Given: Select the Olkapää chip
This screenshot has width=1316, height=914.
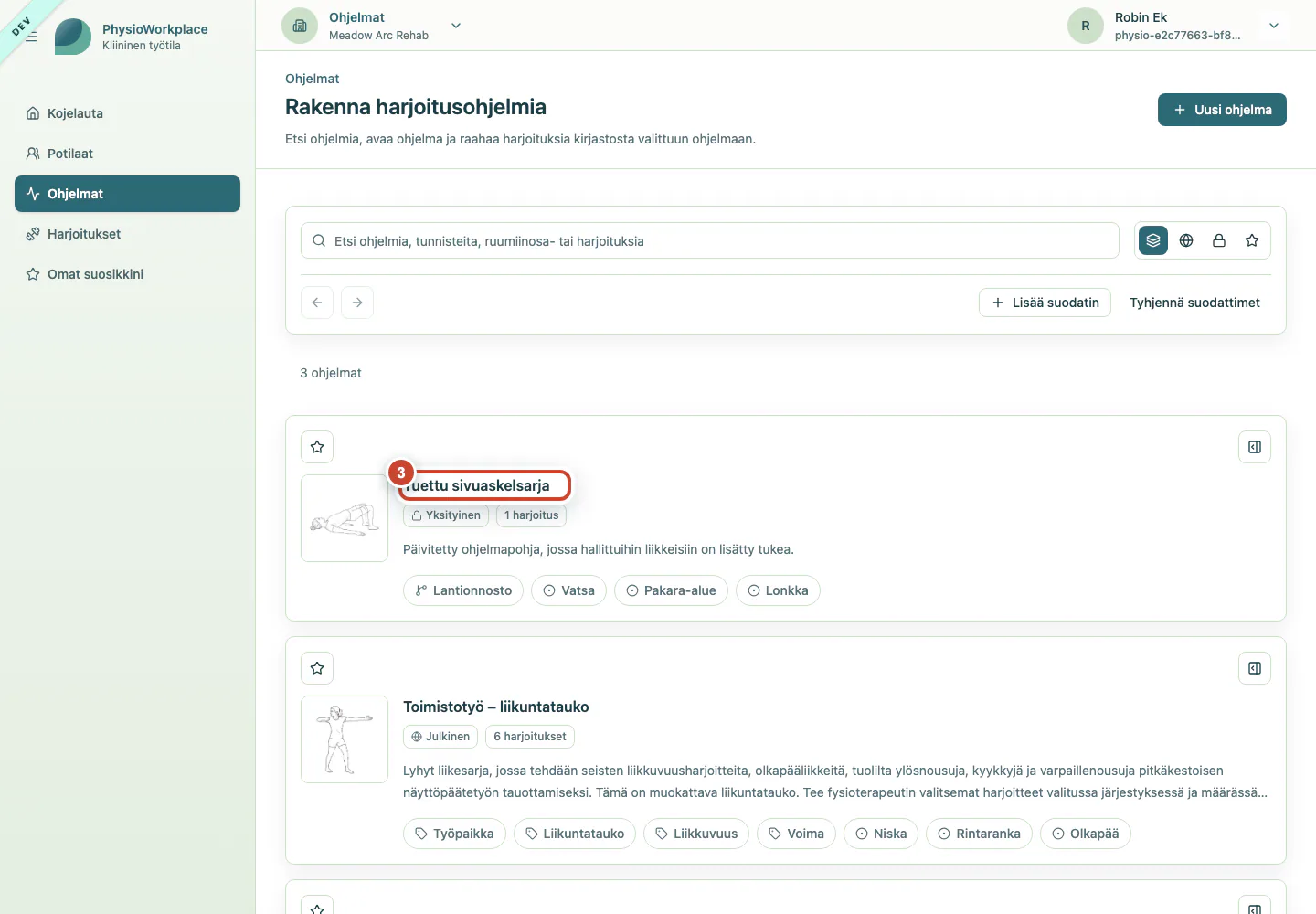Looking at the screenshot, I should (x=1086, y=834).
